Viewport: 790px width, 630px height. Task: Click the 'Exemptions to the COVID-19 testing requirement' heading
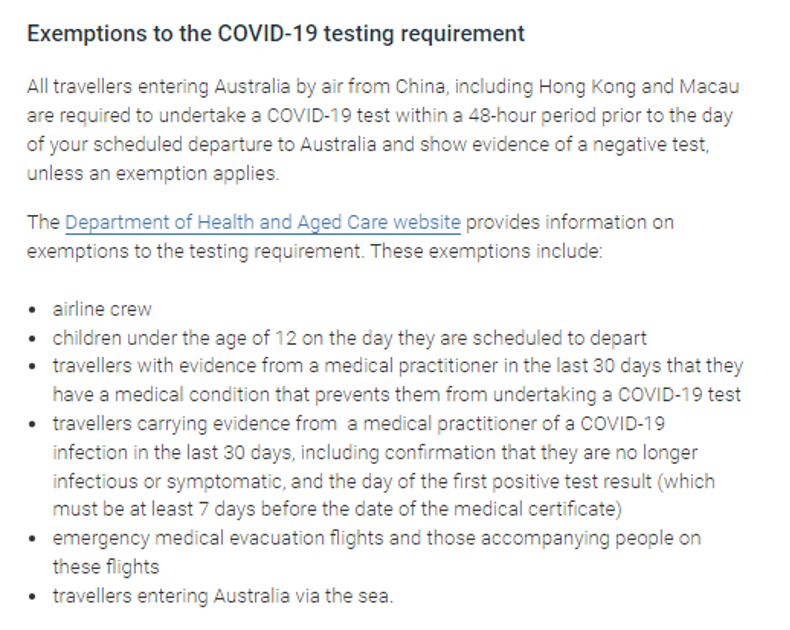tap(275, 34)
